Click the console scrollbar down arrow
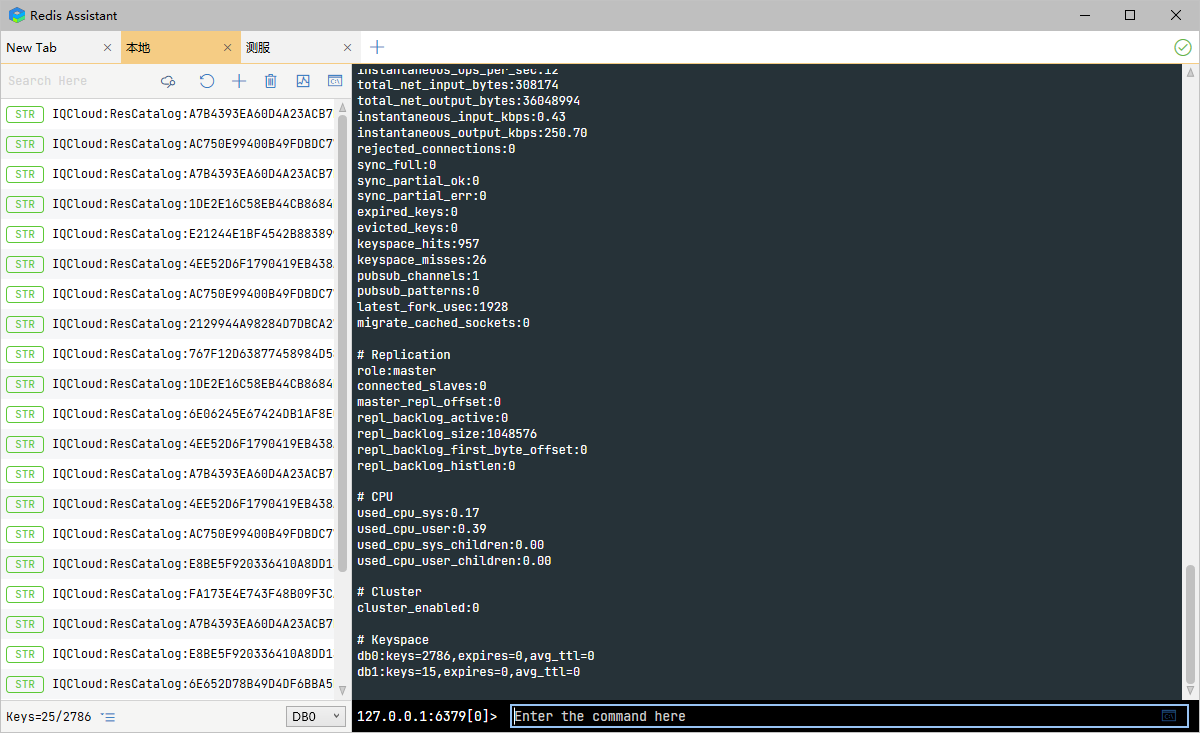Viewport: 1200px width, 733px height. pos(1190,692)
